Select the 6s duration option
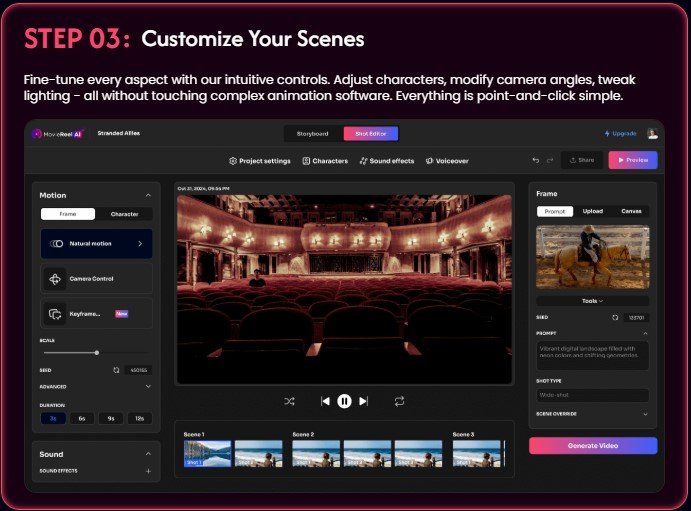This screenshot has height=511, width=691. pos(81,418)
